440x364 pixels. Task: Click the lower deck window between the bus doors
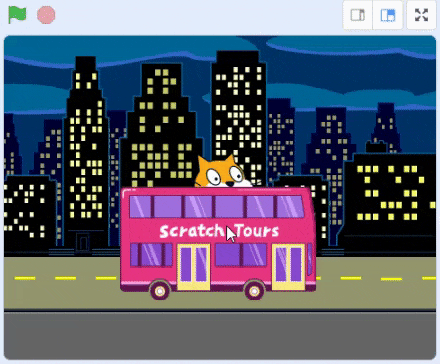[x=241, y=255]
